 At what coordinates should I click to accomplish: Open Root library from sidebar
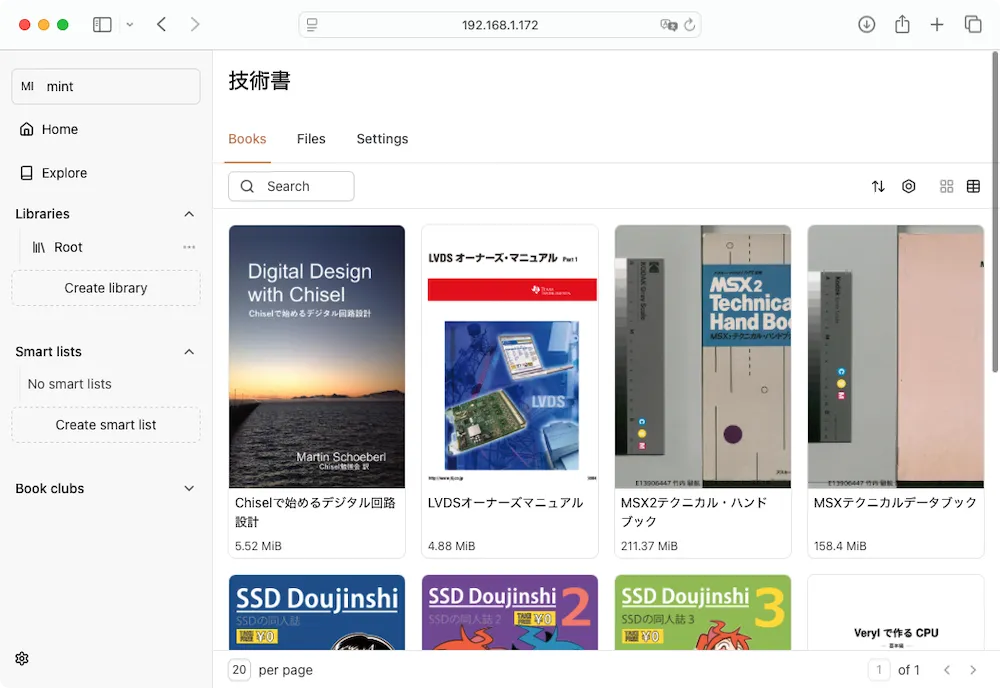point(68,247)
